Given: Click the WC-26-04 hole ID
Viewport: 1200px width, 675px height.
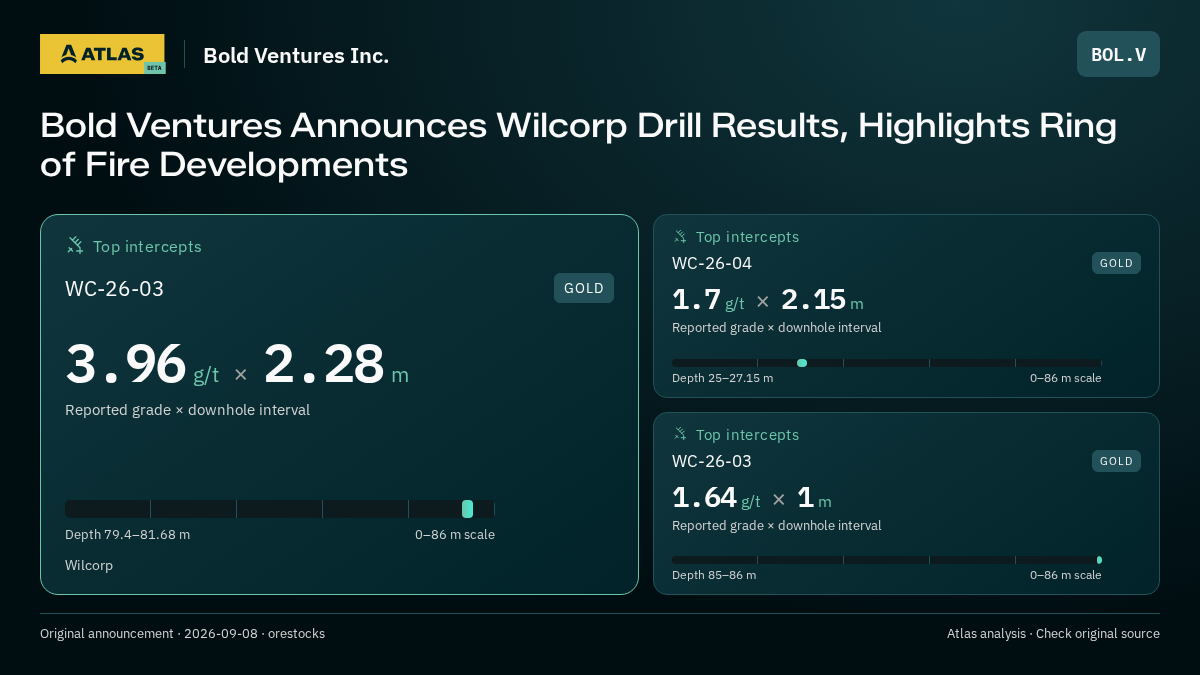Looking at the screenshot, I should click(x=712, y=263).
